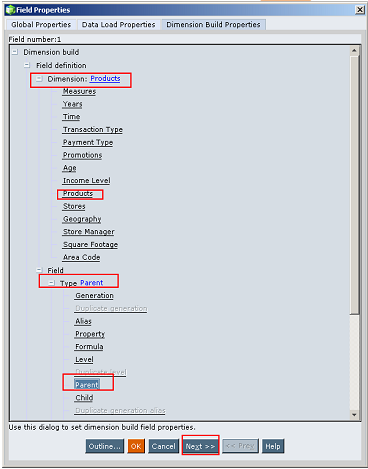Select the Income Level dimension
This screenshot has width=368, height=469.
87,181
